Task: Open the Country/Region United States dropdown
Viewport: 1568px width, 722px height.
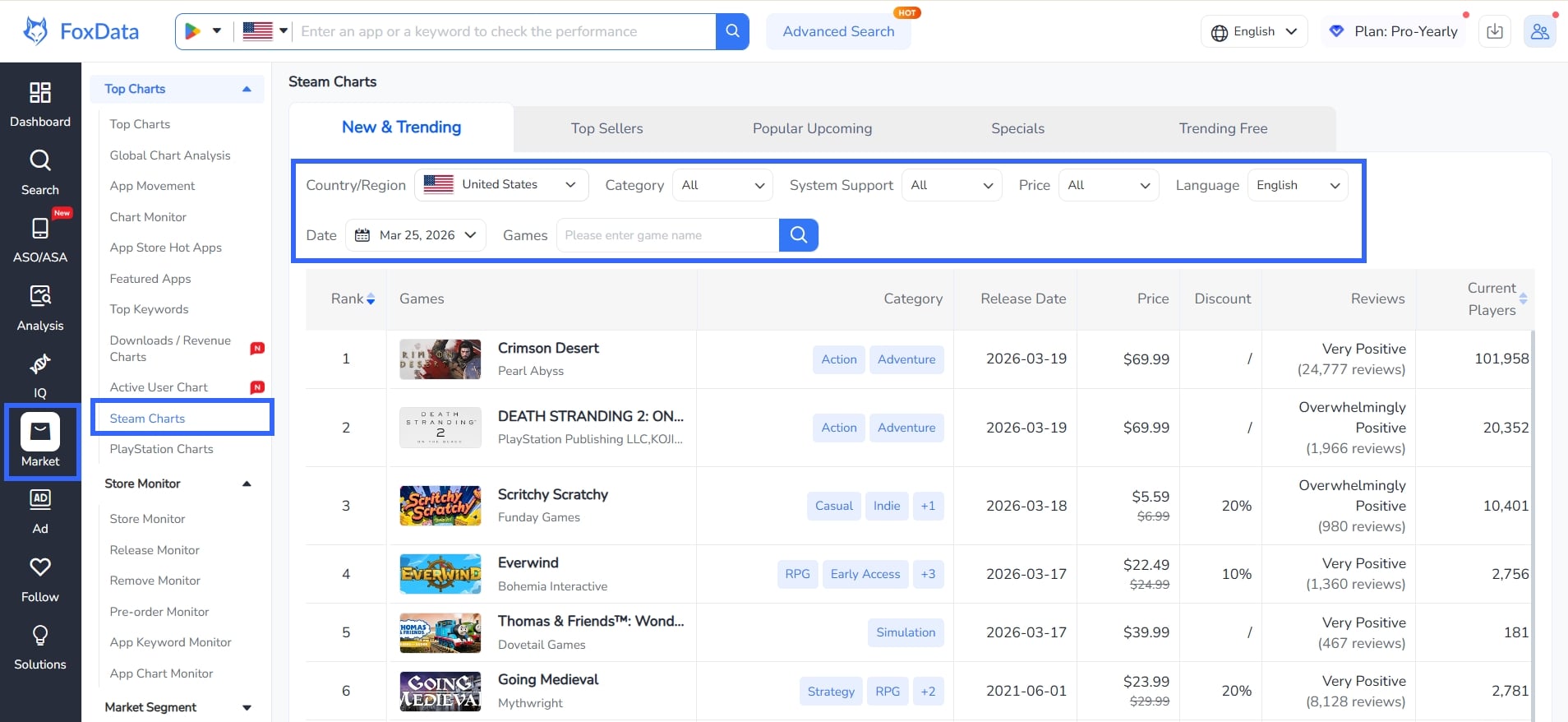Action: pos(501,185)
